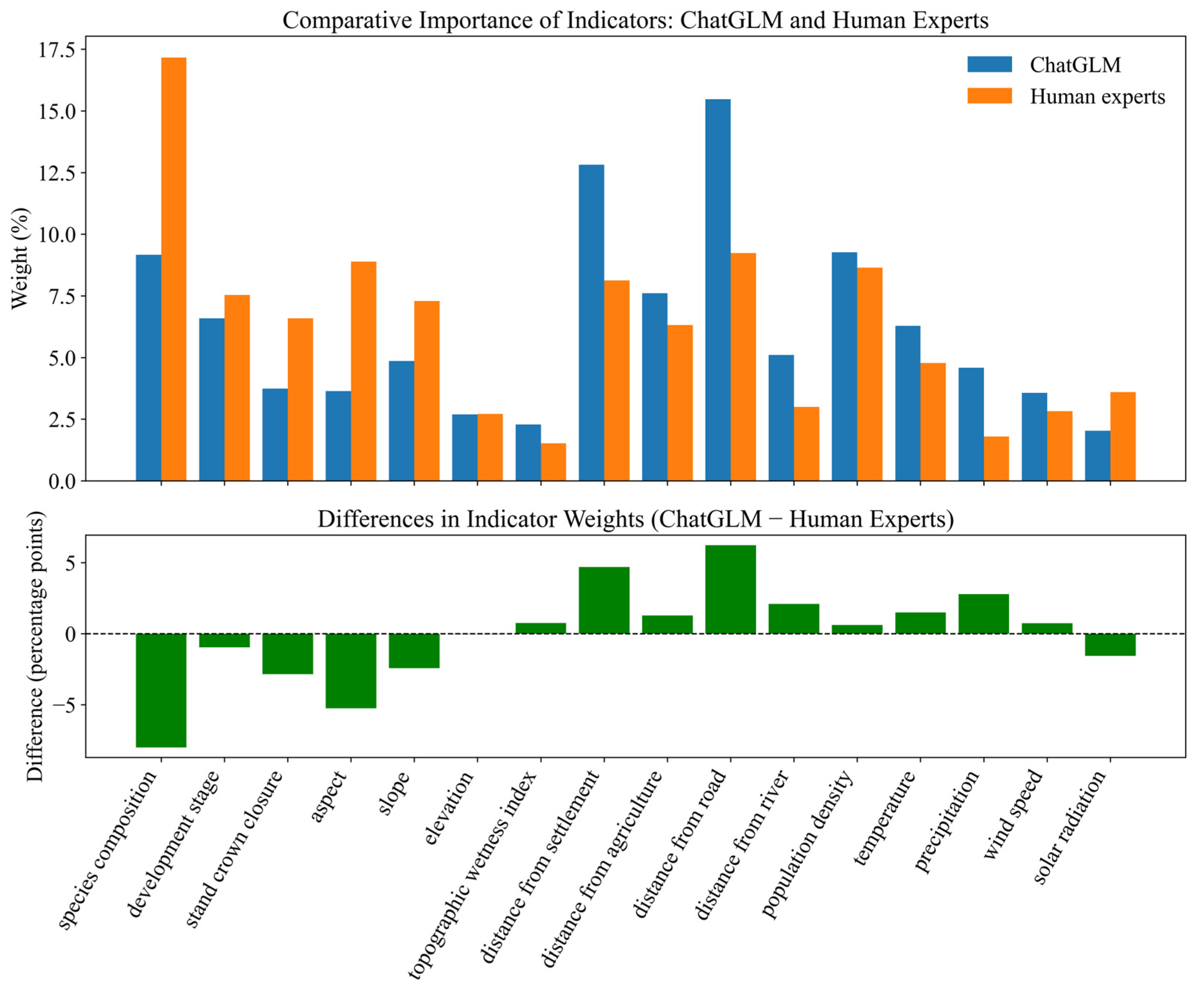Click the green distance from road difference bar
The image size is (1204, 987).
coord(730,589)
